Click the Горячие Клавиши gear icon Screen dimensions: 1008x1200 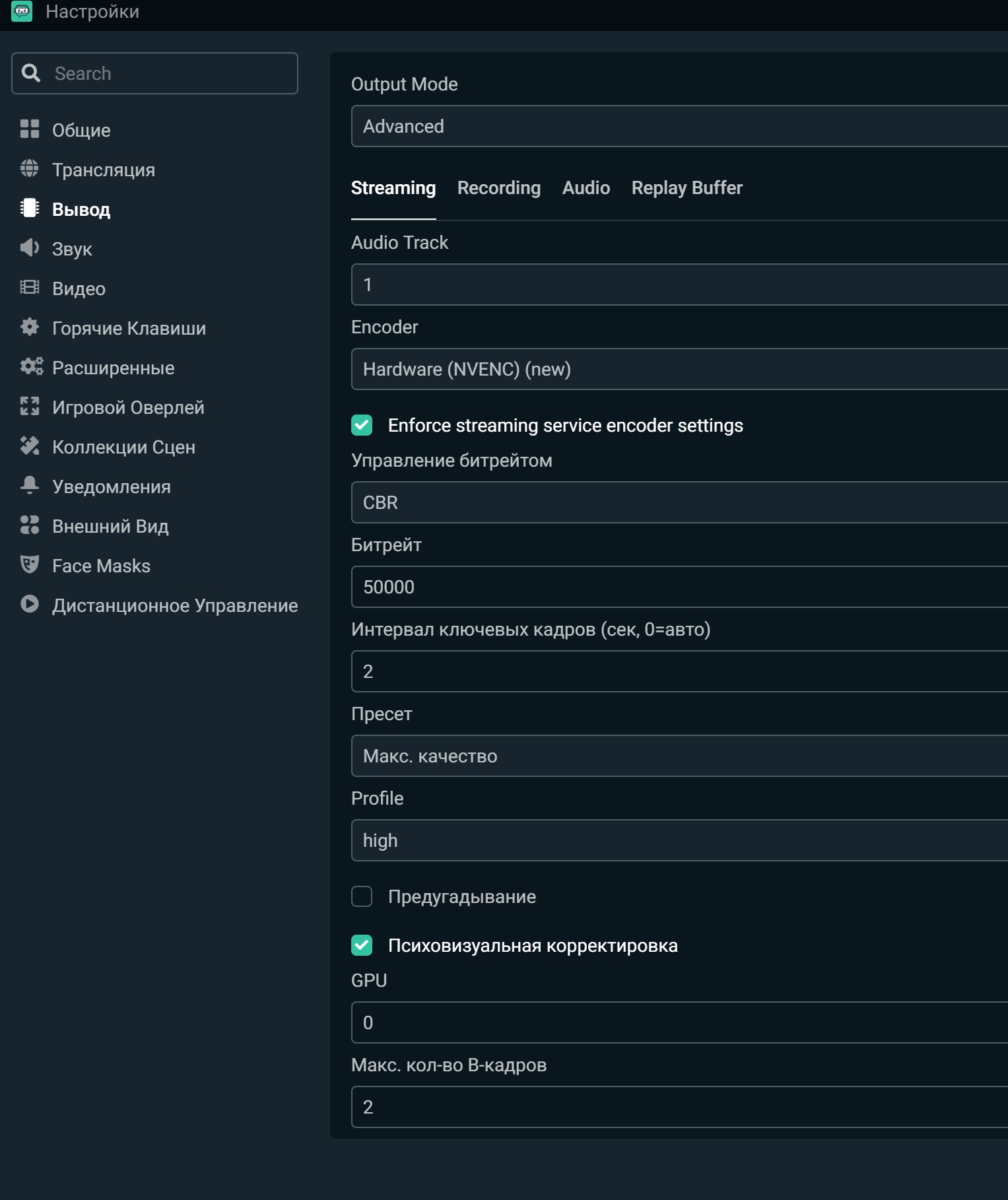coord(30,327)
